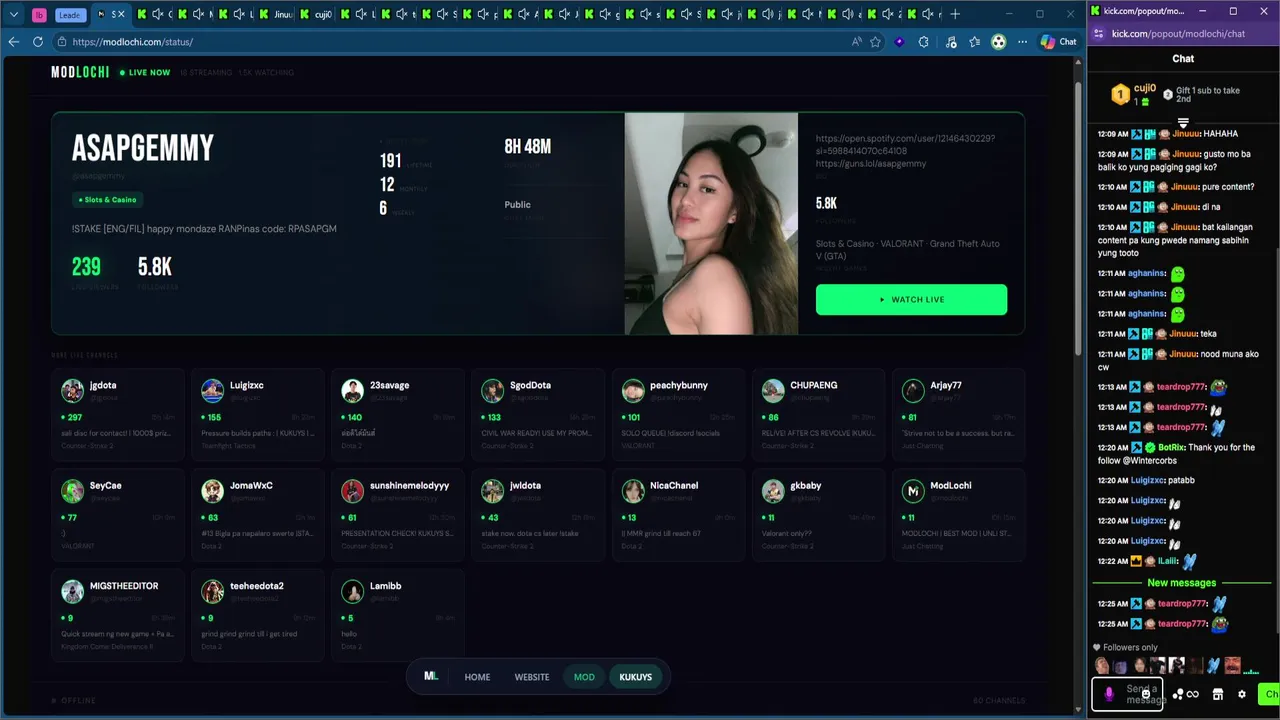Click the ML logo in bottom nav
The width and height of the screenshot is (1280, 720).
[431, 676]
